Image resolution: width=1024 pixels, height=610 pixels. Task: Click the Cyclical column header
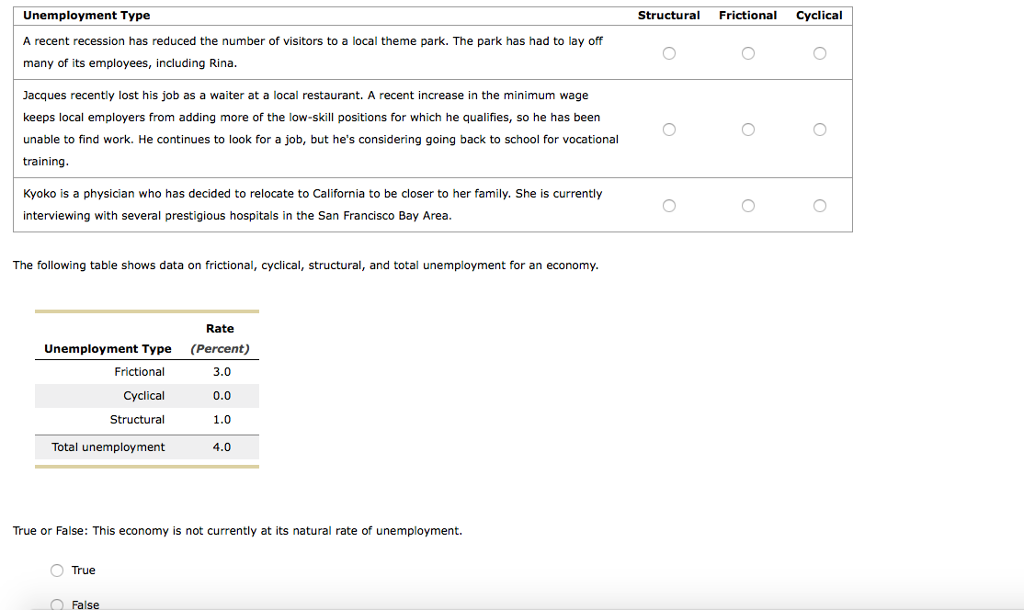click(819, 15)
